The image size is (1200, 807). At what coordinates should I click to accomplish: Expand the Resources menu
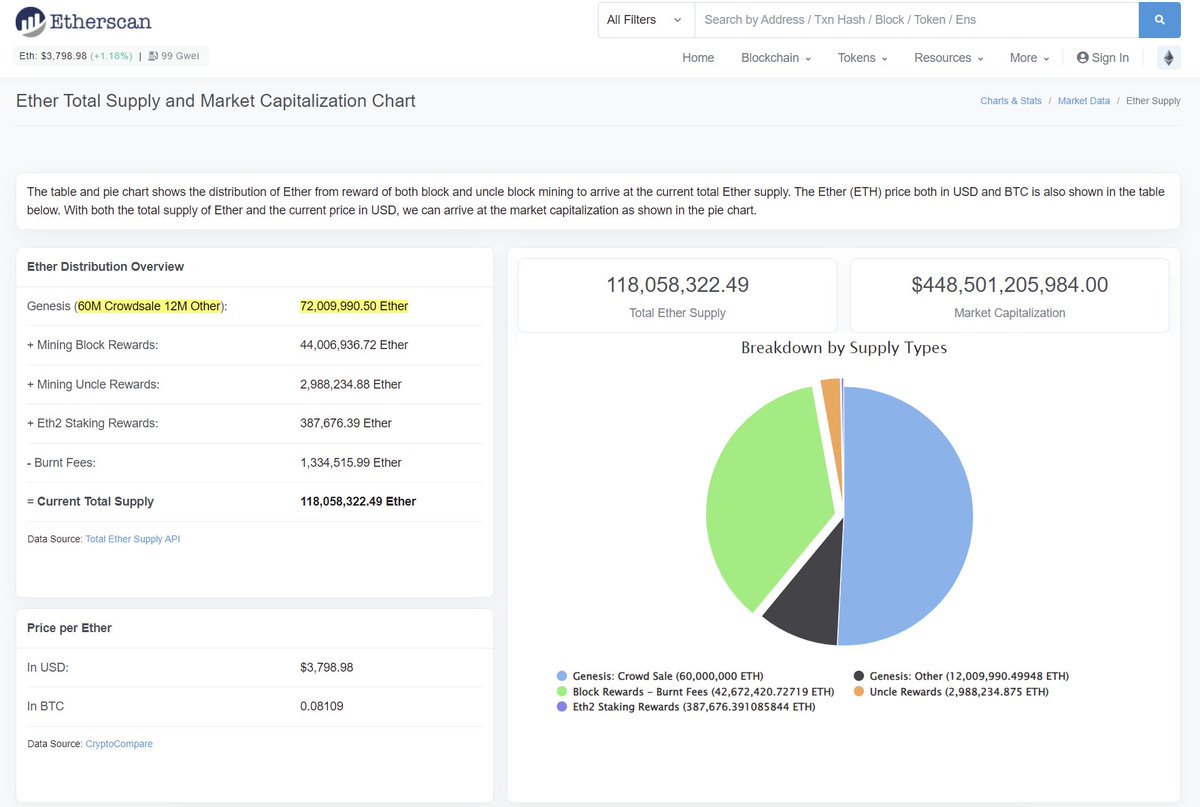949,58
